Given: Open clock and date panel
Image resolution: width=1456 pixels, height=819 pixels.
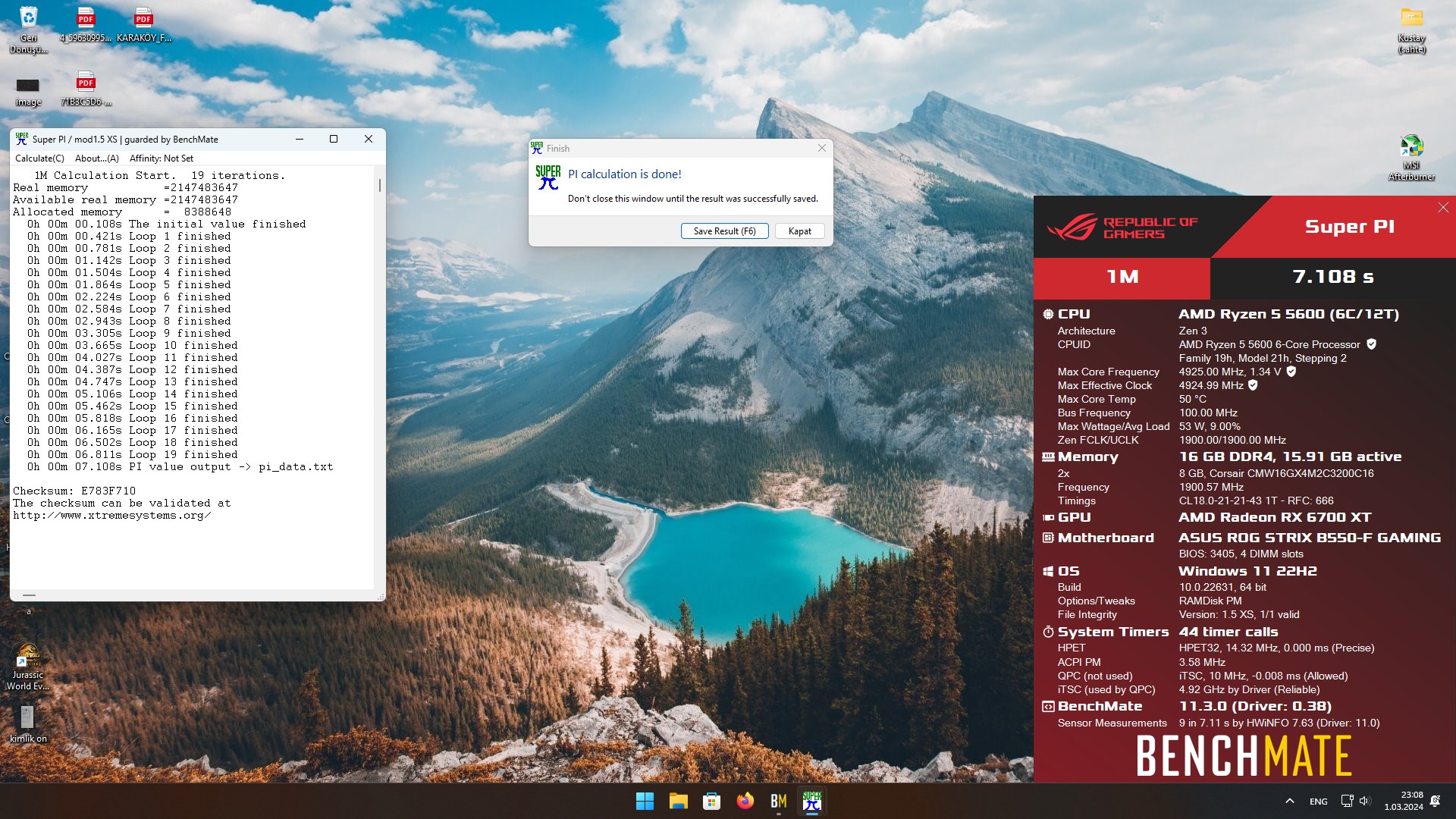Looking at the screenshot, I should 1404,801.
